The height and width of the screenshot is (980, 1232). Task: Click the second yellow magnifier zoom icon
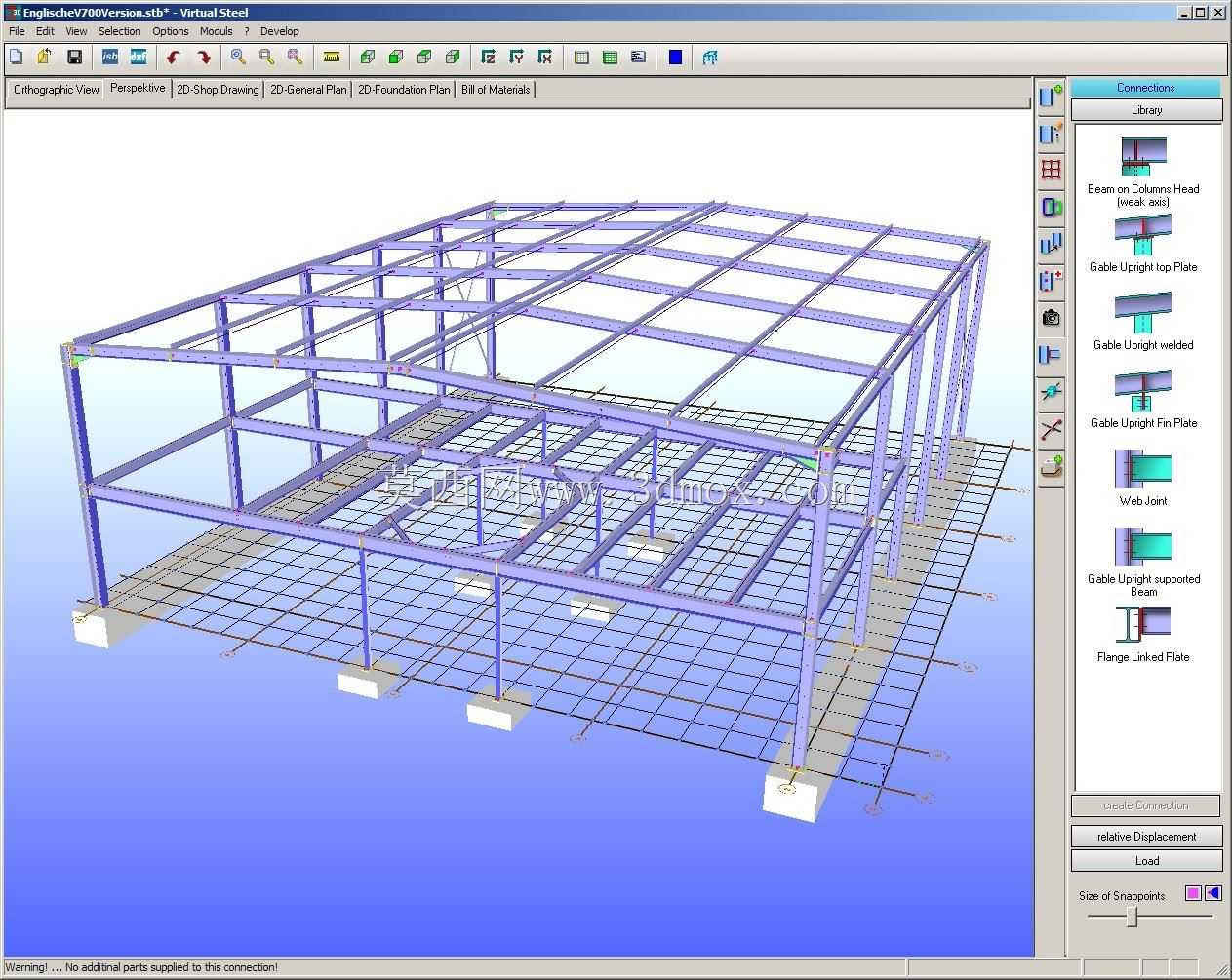point(266,58)
